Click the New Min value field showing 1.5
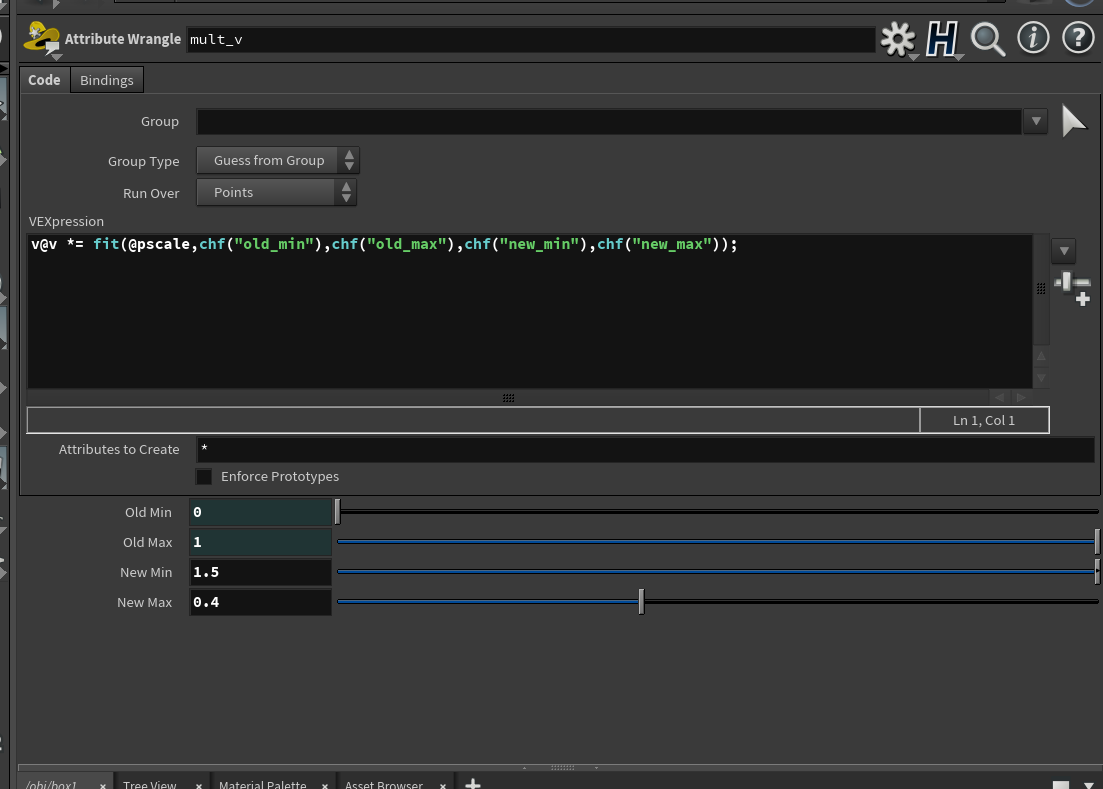The width and height of the screenshot is (1103, 789). coord(260,572)
